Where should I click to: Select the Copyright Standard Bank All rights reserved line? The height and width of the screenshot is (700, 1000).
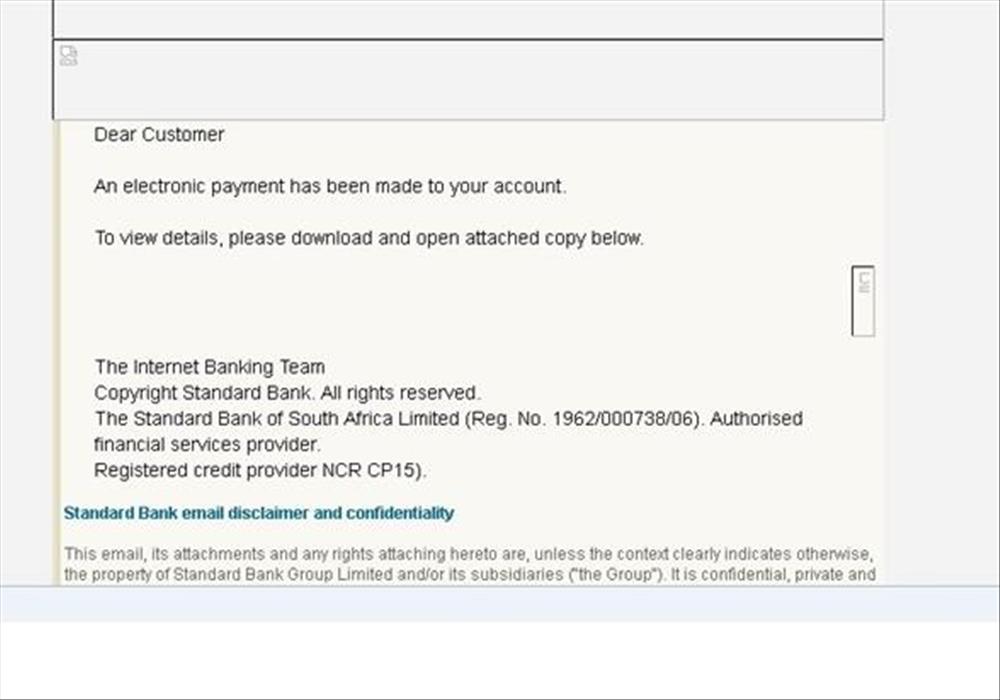pyautogui.click(x=287, y=393)
